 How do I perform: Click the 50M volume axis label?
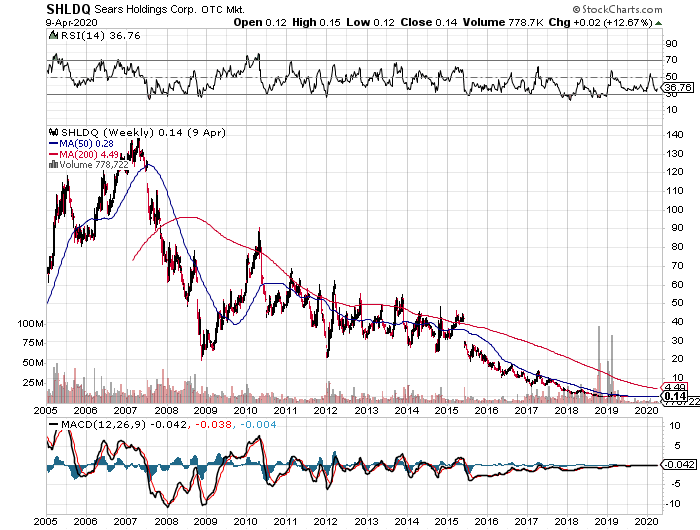pos(33,363)
